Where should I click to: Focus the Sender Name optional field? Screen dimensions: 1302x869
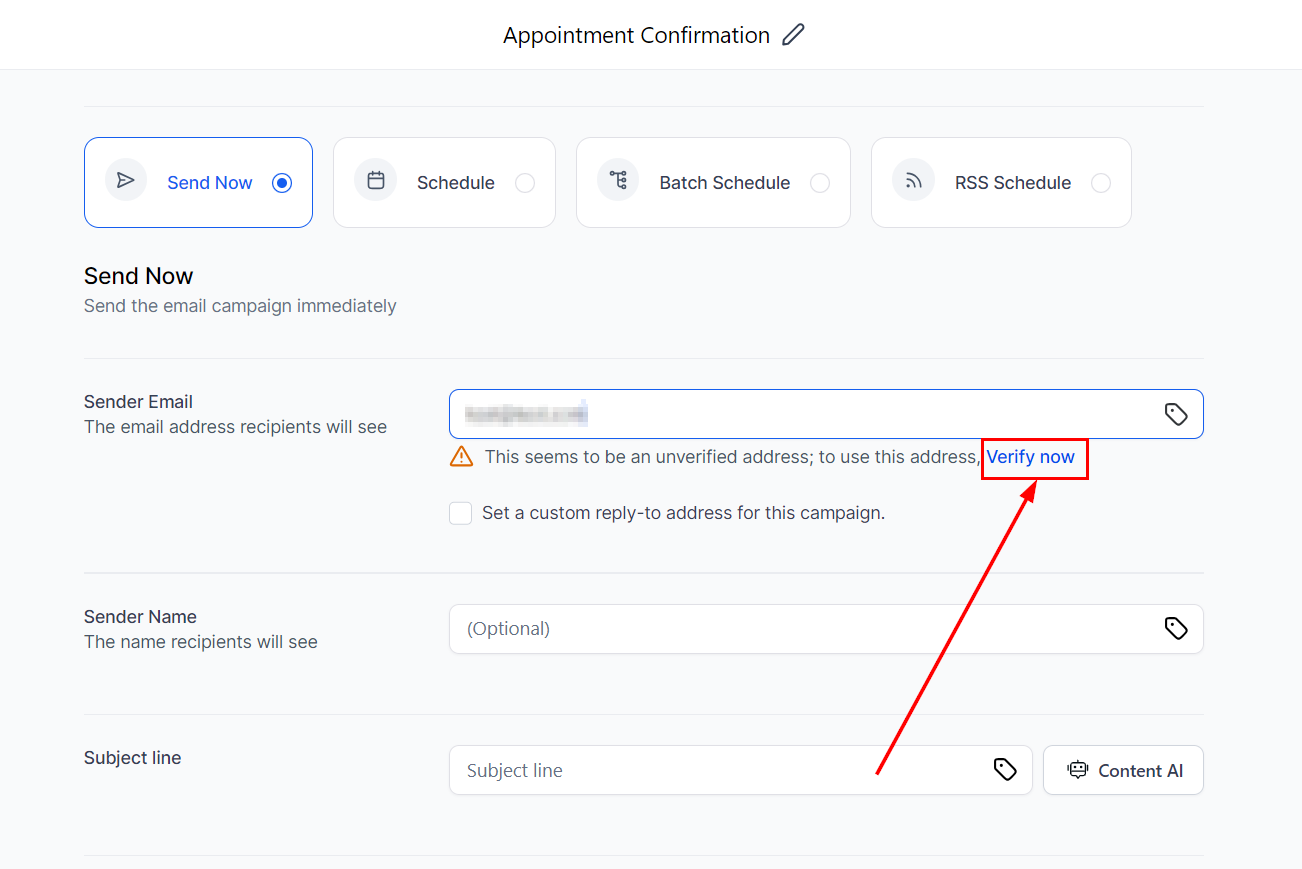pyautogui.click(x=800, y=629)
